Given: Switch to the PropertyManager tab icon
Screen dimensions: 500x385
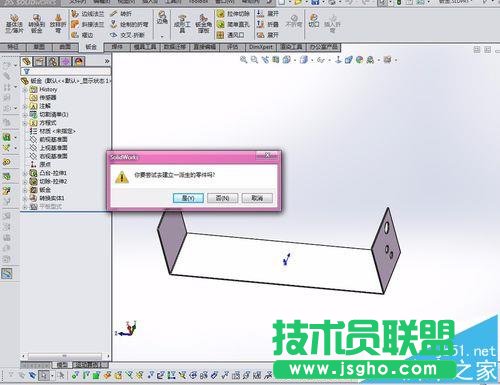Looking at the screenshot, I should [x=40, y=61].
